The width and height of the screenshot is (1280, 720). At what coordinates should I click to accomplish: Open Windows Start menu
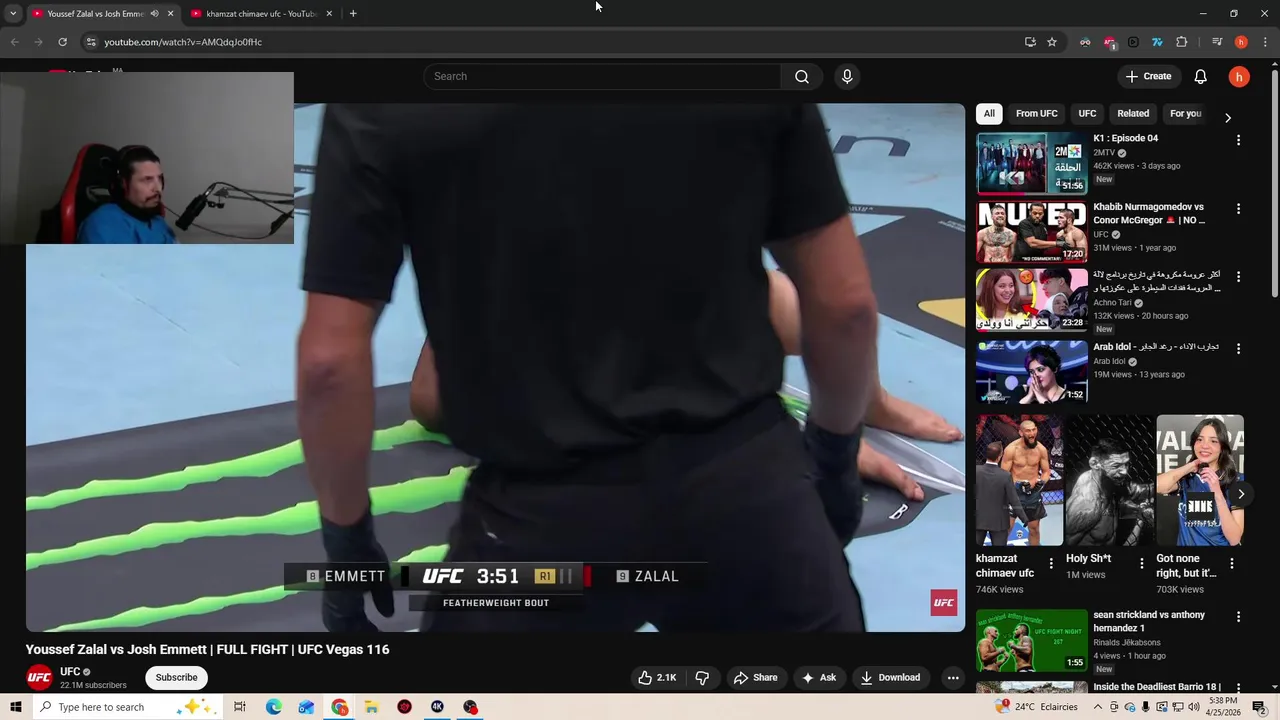tap(14, 707)
